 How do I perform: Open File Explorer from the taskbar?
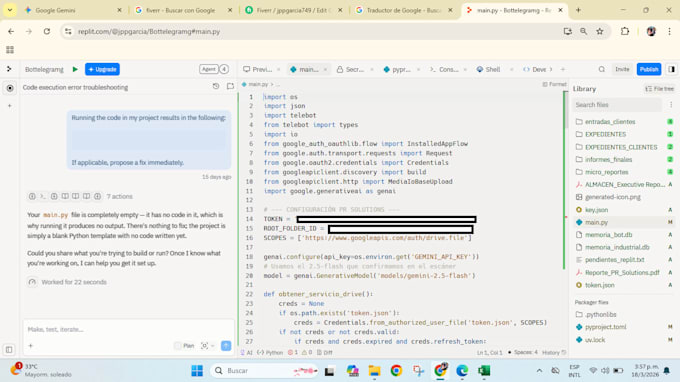374,371
